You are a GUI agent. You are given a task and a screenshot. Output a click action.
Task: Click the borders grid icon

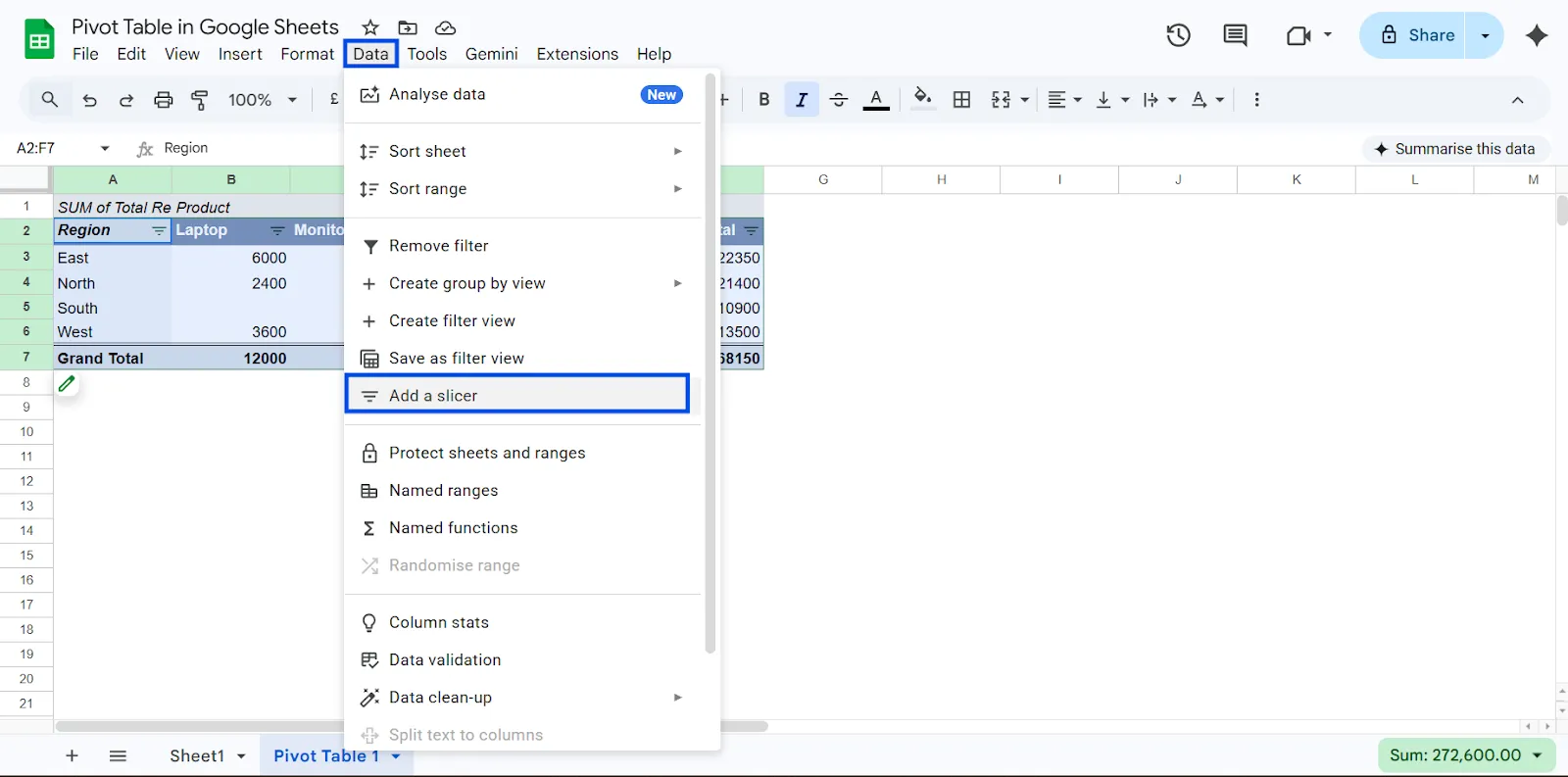[962, 100]
